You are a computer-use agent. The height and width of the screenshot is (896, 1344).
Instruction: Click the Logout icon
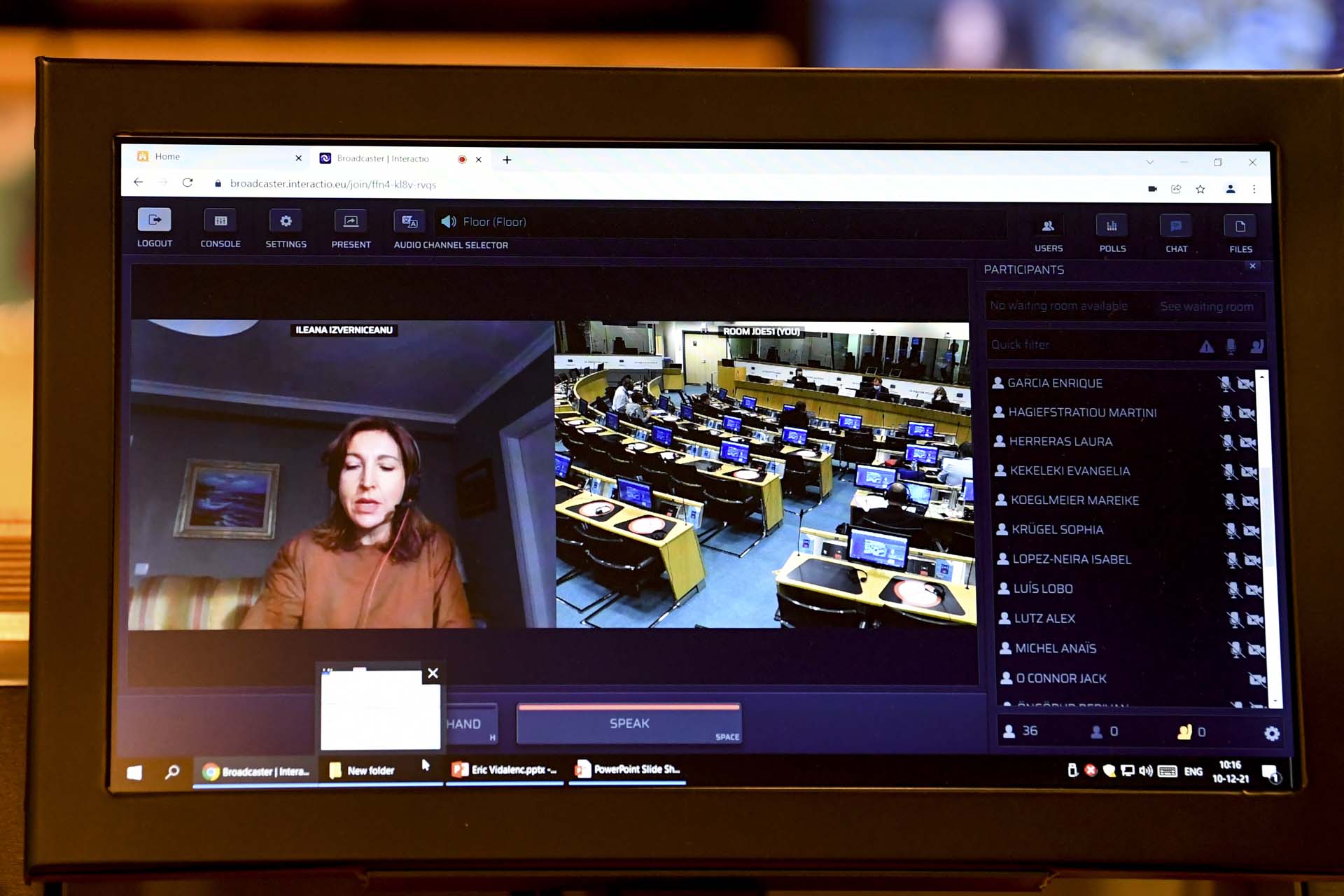154,220
